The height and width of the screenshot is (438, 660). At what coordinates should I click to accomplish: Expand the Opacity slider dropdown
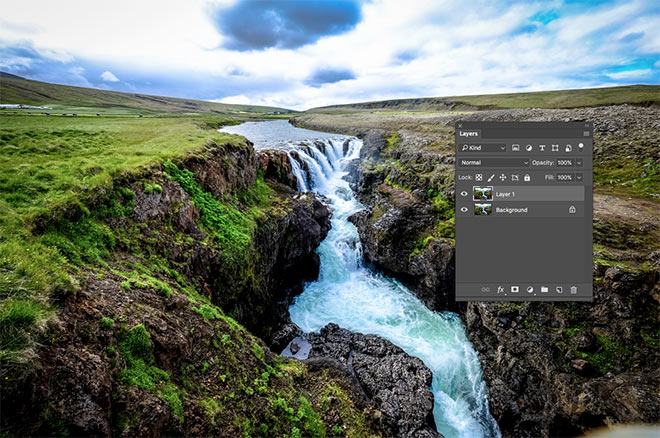tap(579, 162)
